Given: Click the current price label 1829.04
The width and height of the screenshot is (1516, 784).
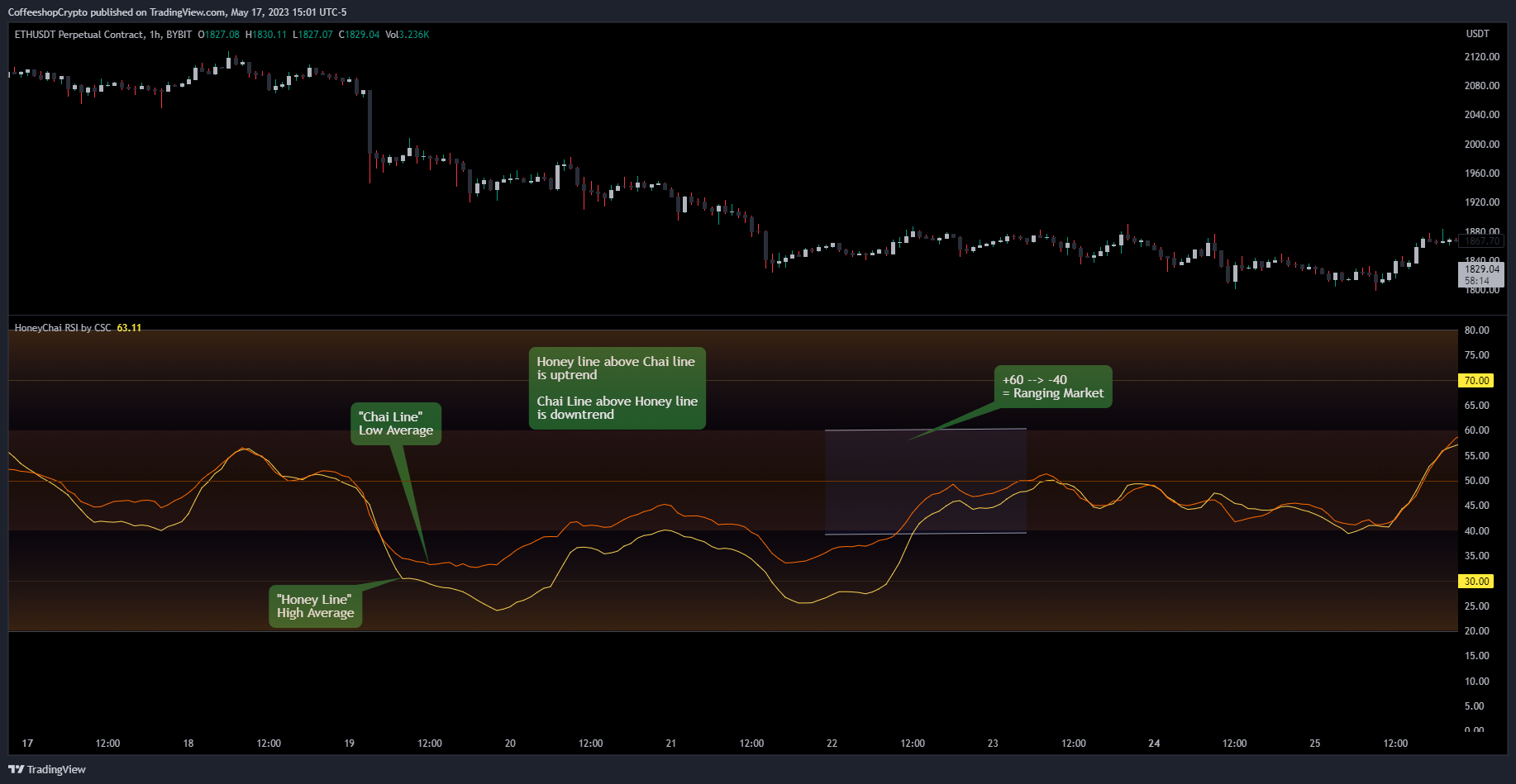Looking at the screenshot, I should point(1481,269).
